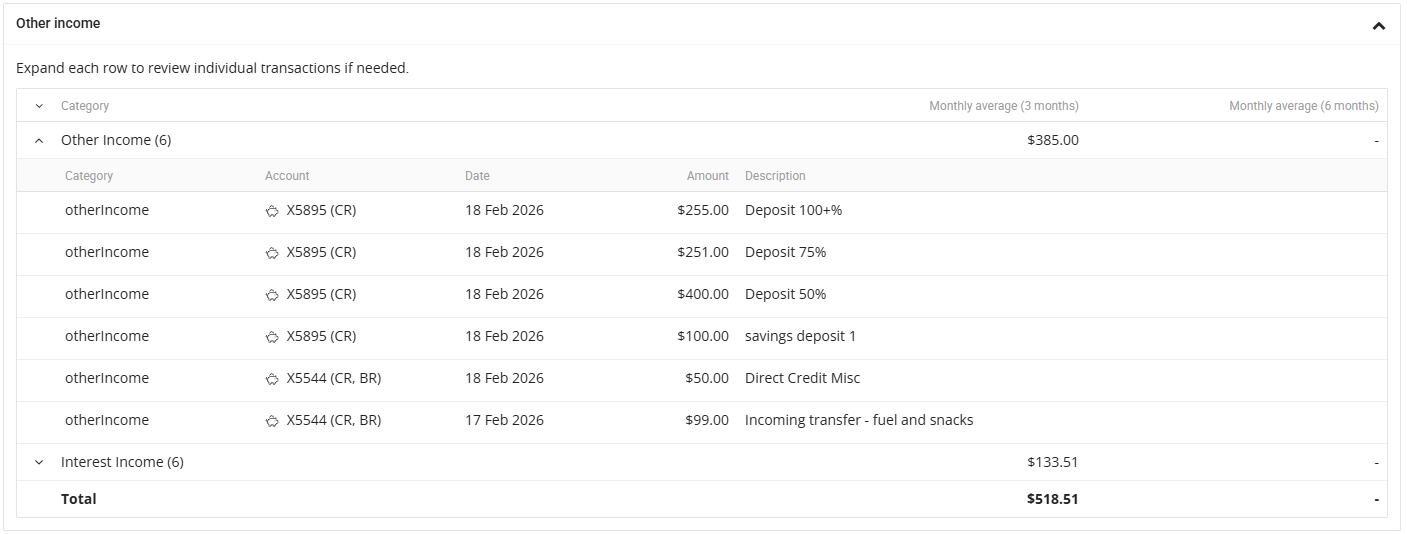1407x534 pixels.
Task: Click the Account column header
Action: [287, 176]
